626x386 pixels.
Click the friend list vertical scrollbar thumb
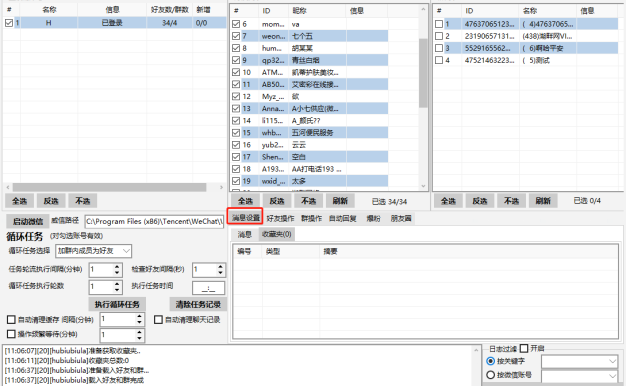click(423, 73)
